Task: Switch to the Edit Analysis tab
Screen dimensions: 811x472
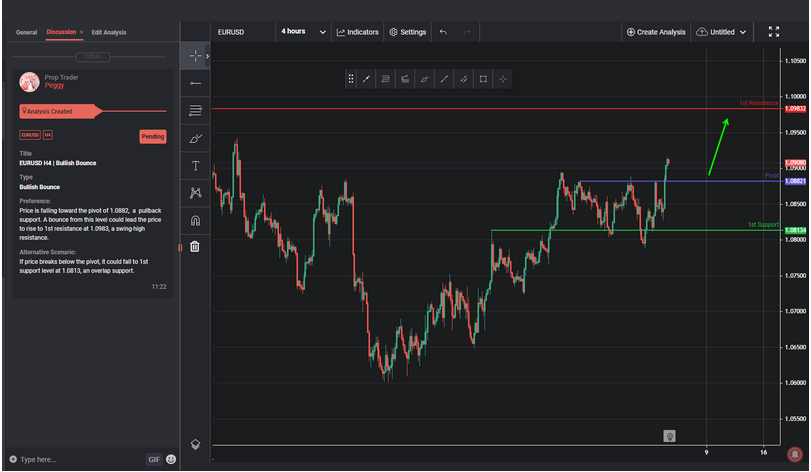Action: coord(109,32)
